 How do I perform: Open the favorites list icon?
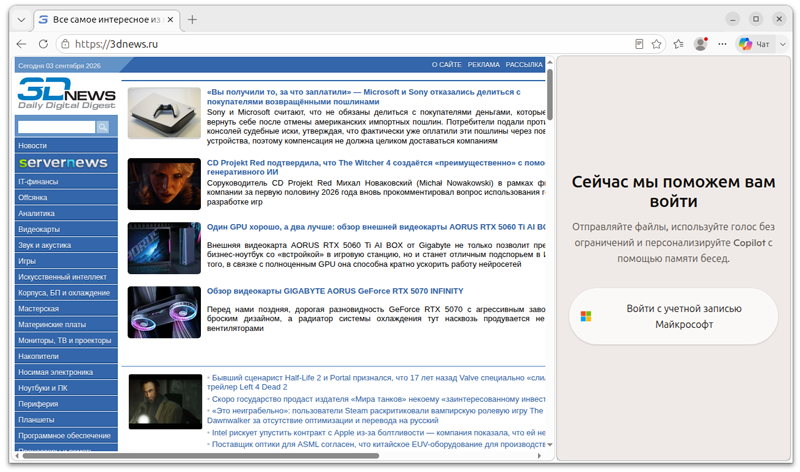coord(679,44)
